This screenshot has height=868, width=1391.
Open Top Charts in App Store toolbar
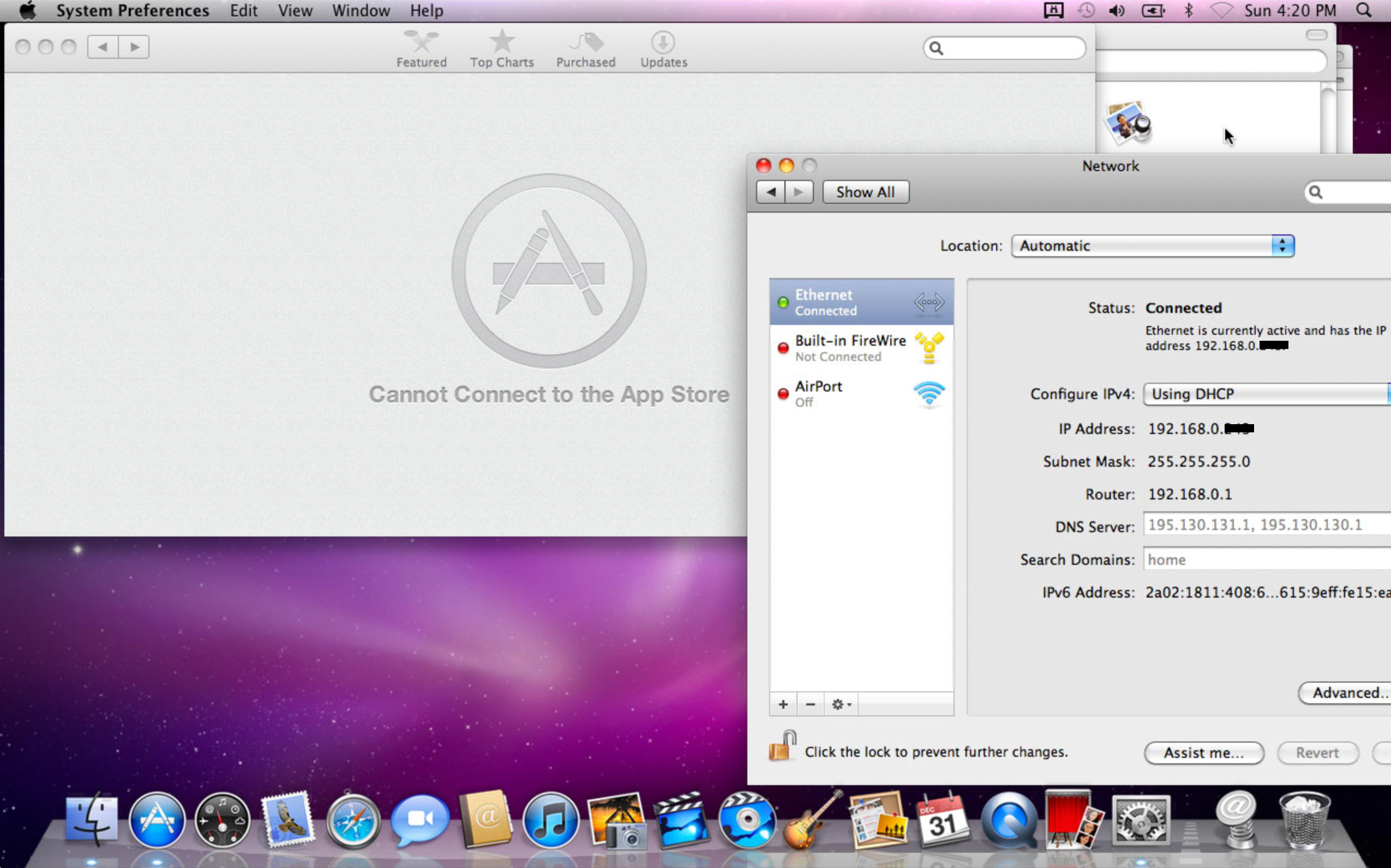point(501,49)
